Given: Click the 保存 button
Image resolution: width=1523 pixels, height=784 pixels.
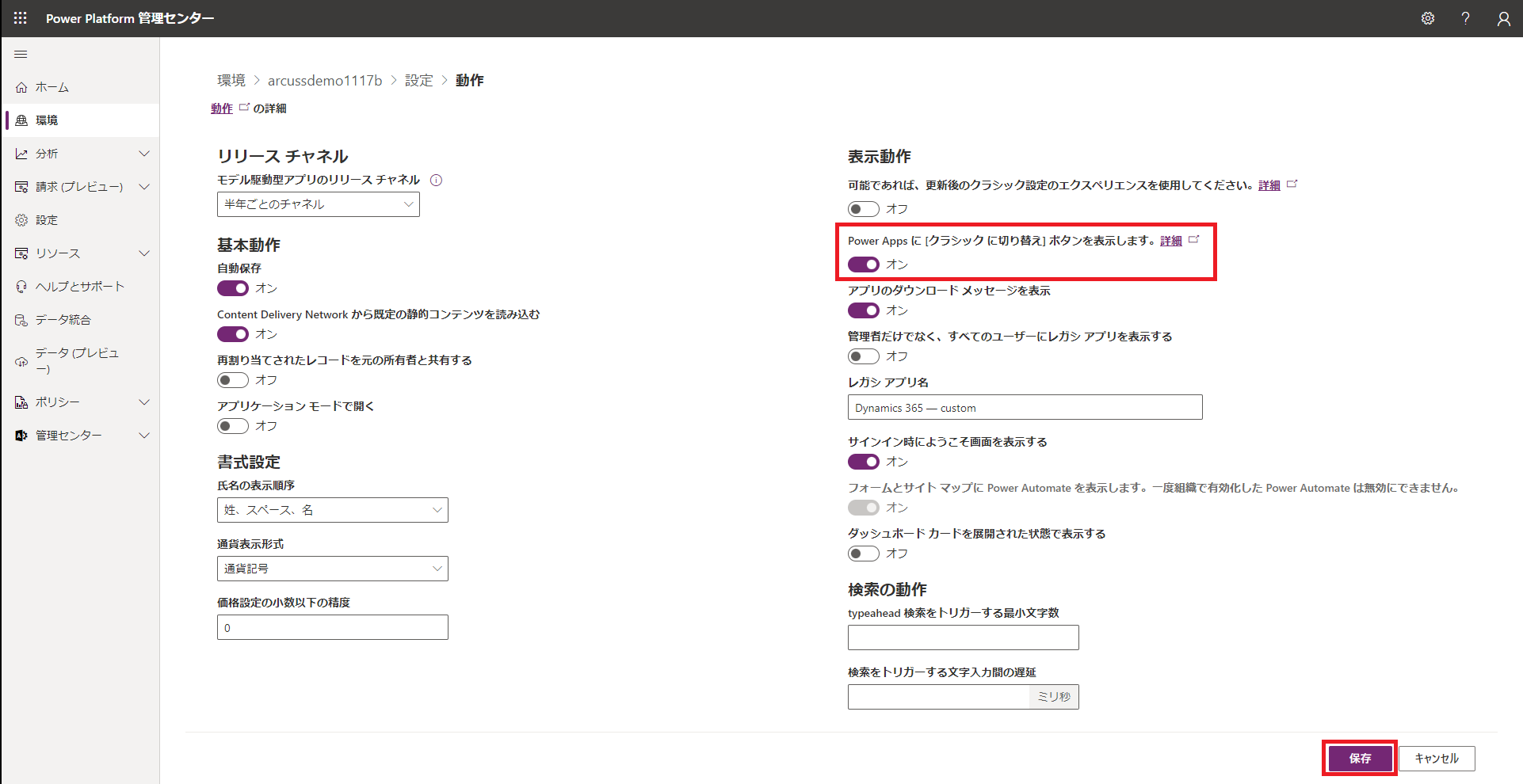Looking at the screenshot, I should pyautogui.click(x=1360, y=759).
